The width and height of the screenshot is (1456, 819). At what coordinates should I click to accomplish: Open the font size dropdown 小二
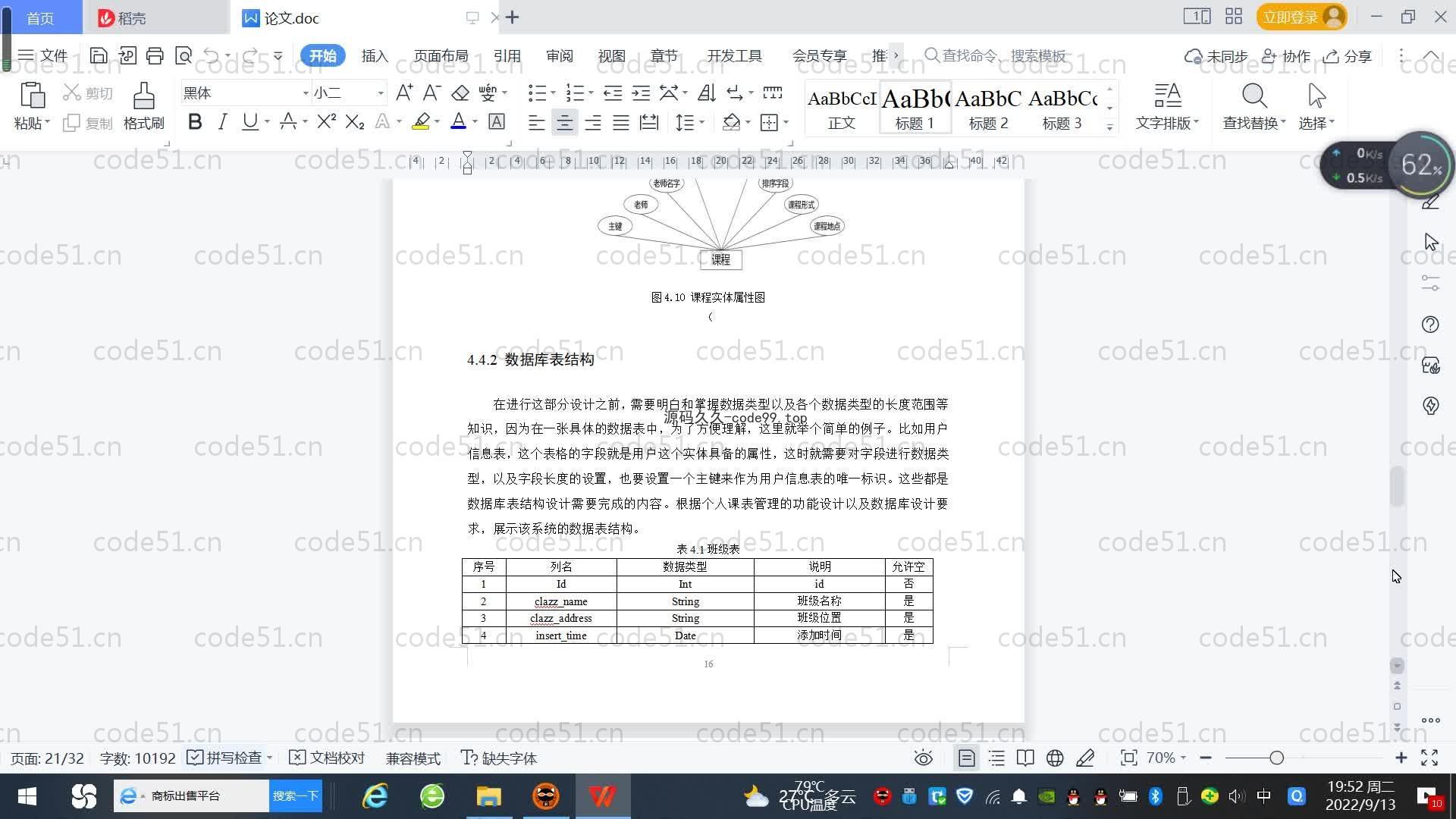click(x=381, y=93)
